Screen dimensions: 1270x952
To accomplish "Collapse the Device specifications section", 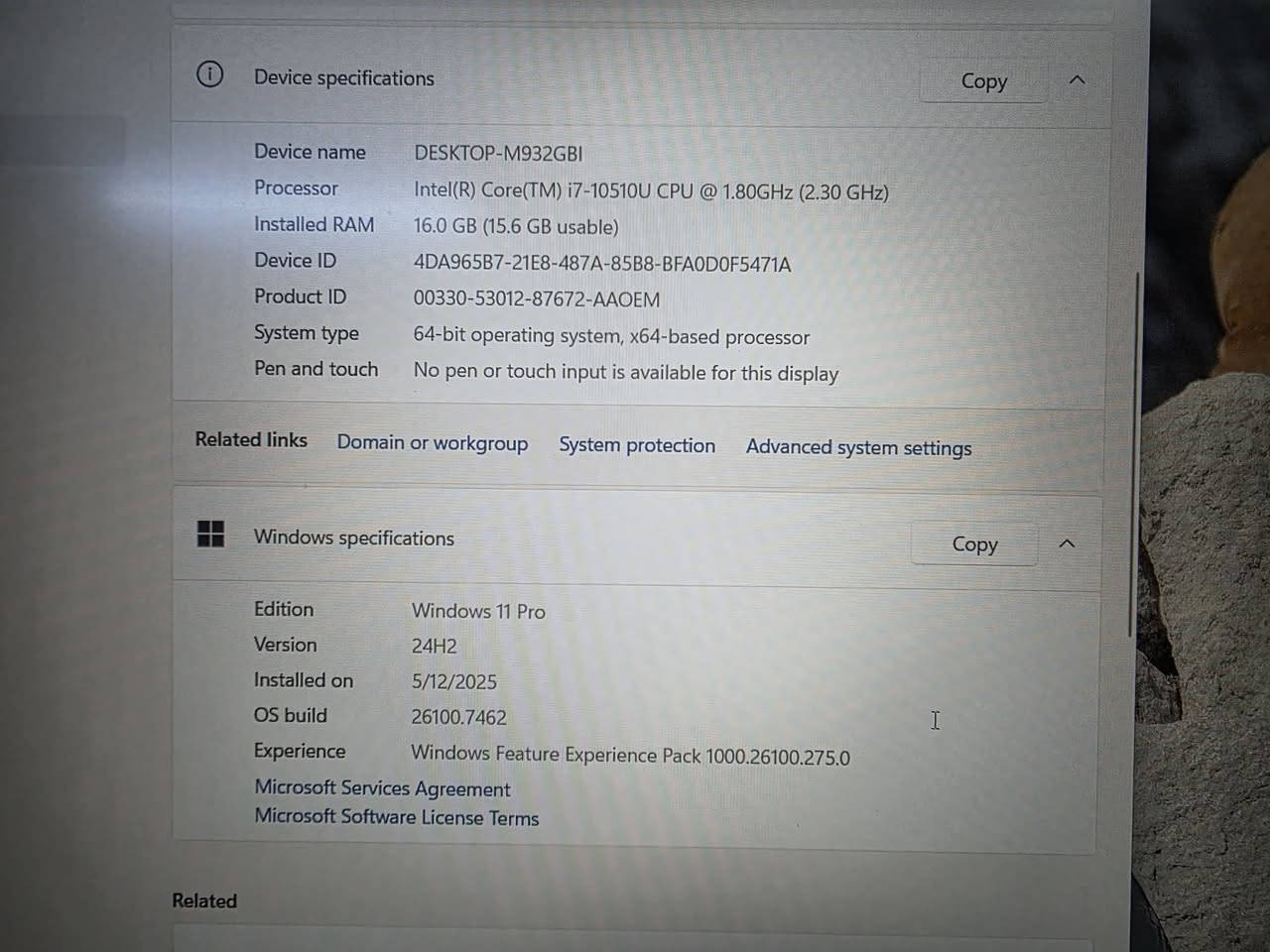I will [1077, 80].
